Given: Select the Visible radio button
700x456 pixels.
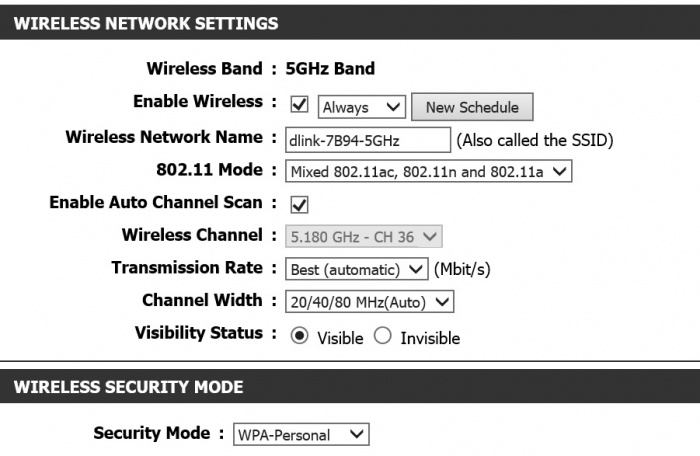Looking at the screenshot, I should (299, 335).
